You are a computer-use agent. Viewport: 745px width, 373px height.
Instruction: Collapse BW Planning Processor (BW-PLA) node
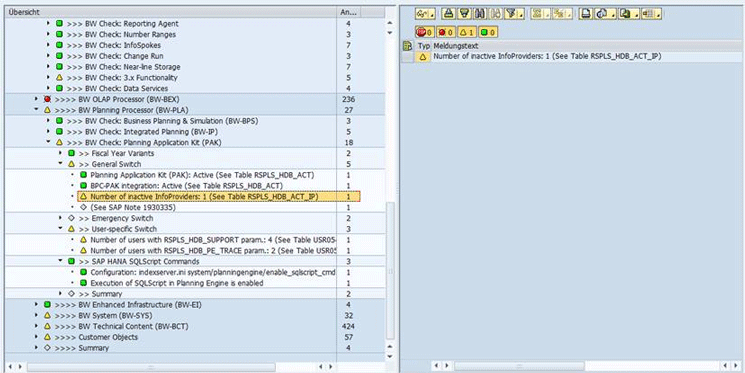[x=37, y=110]
